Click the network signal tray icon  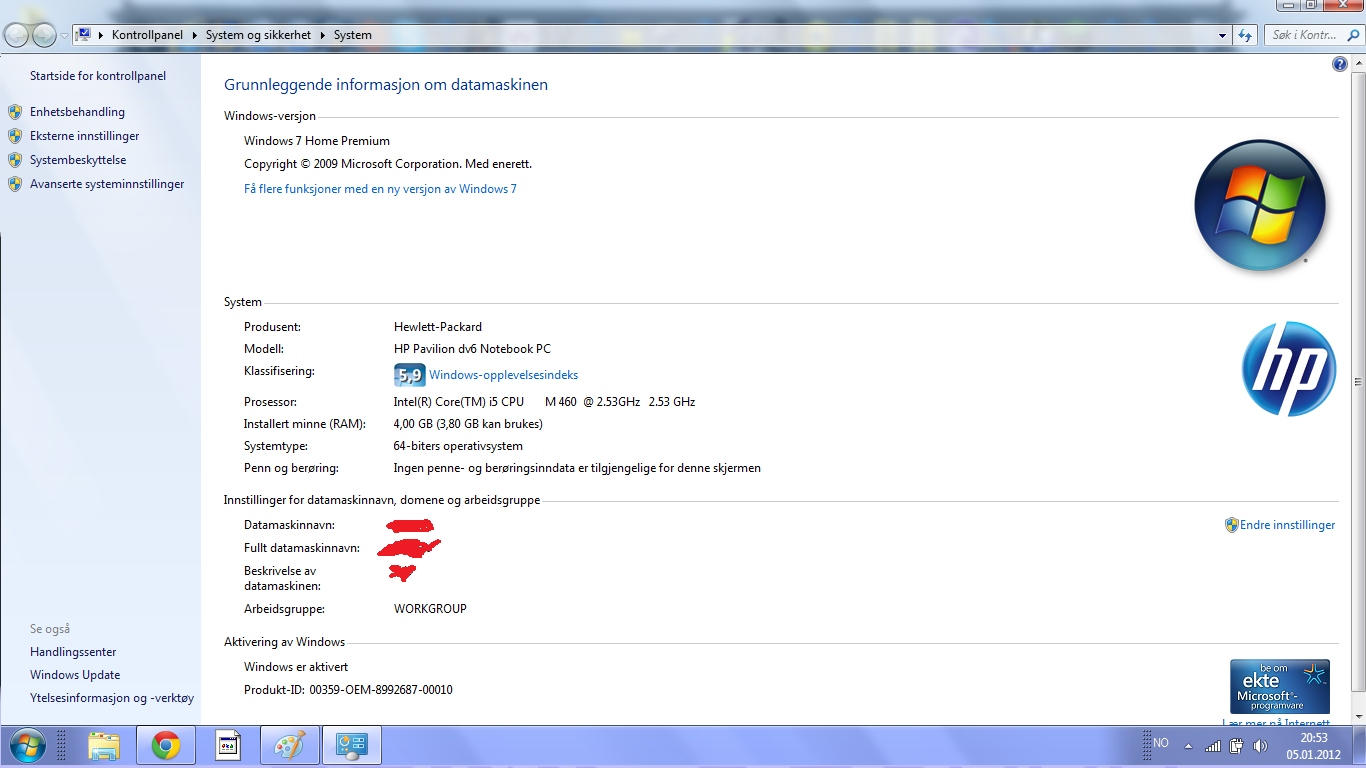(x=1213, y=745)
